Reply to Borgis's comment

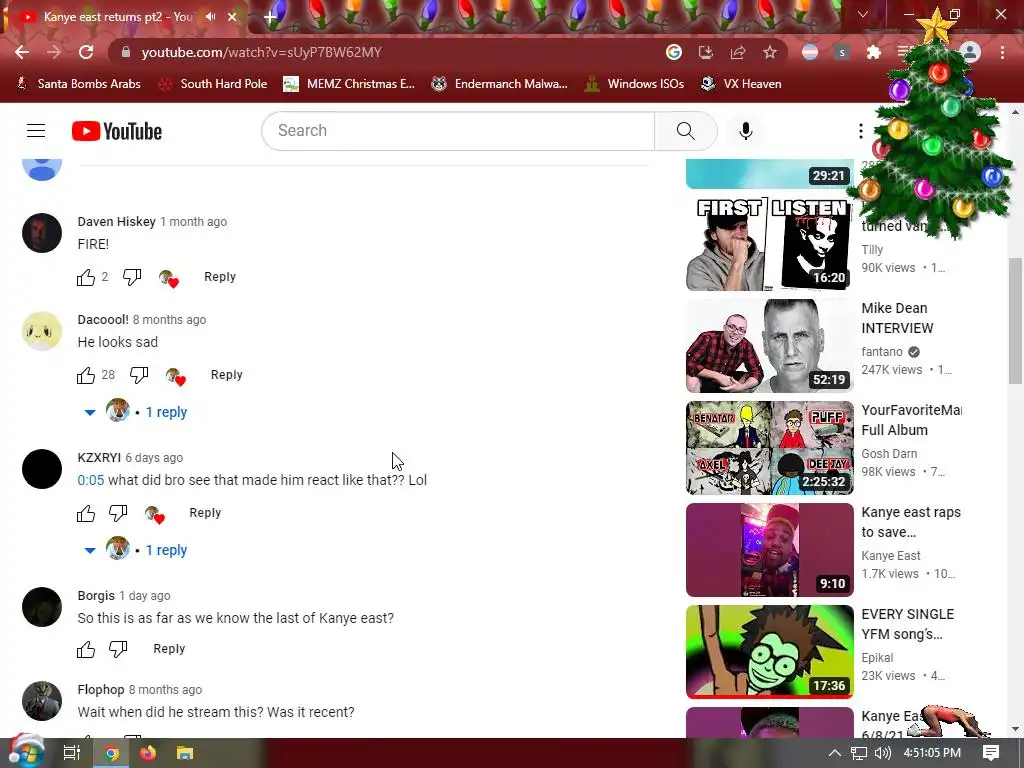[x=169, y=648]
